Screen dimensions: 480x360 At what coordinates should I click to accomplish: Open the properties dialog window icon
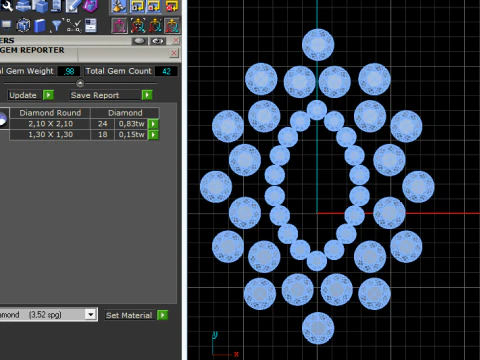91,26
